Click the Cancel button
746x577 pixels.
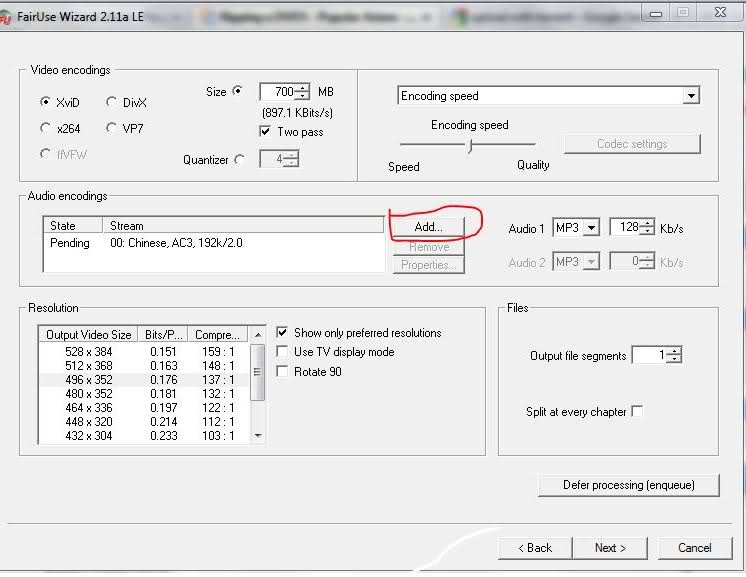click(695, 548)
